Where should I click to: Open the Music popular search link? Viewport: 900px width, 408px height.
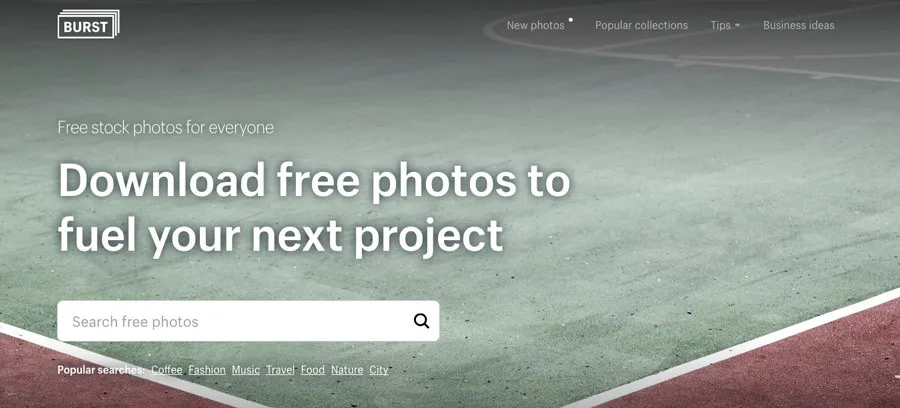(246, 370)
